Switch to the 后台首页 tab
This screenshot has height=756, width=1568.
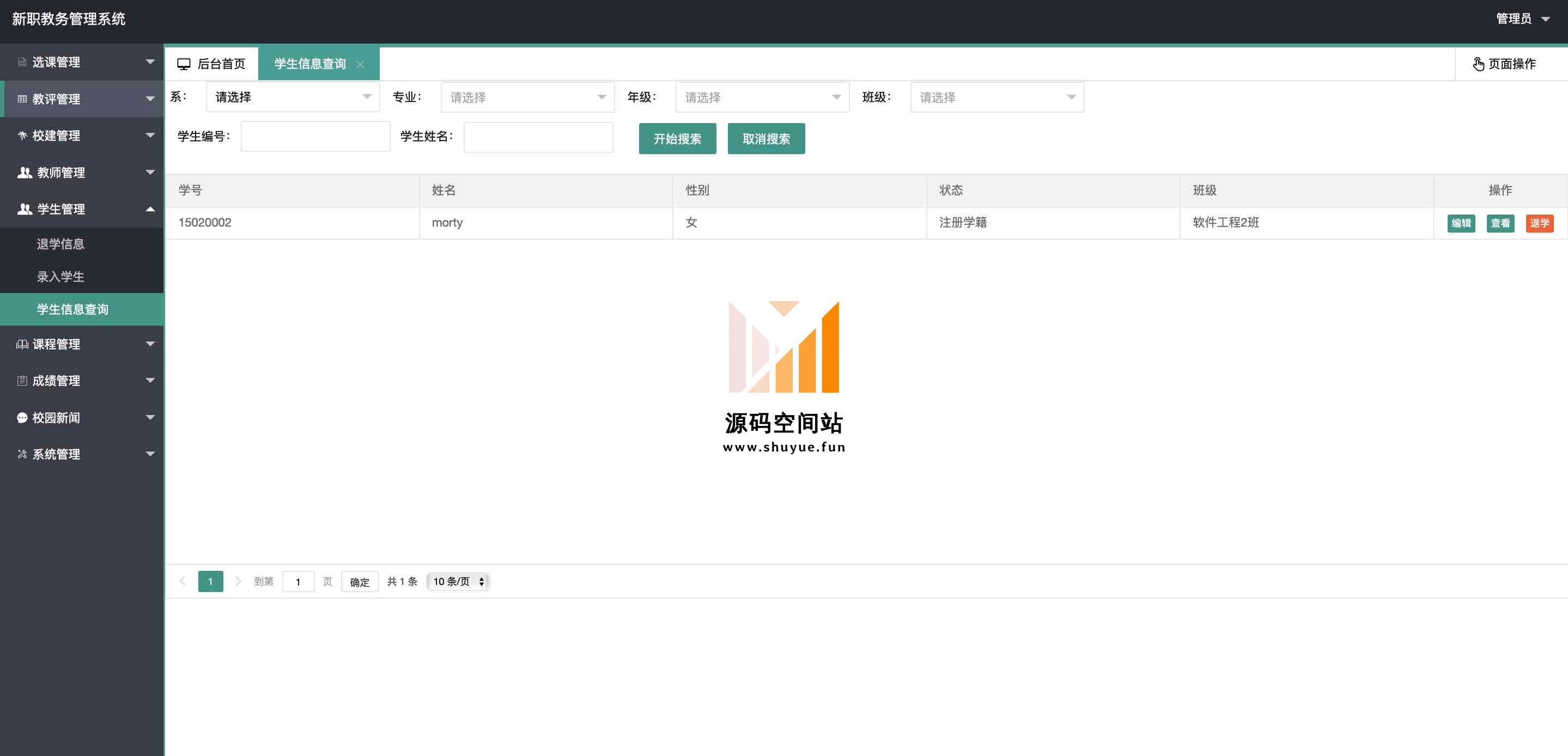click(x=211, y=64)
